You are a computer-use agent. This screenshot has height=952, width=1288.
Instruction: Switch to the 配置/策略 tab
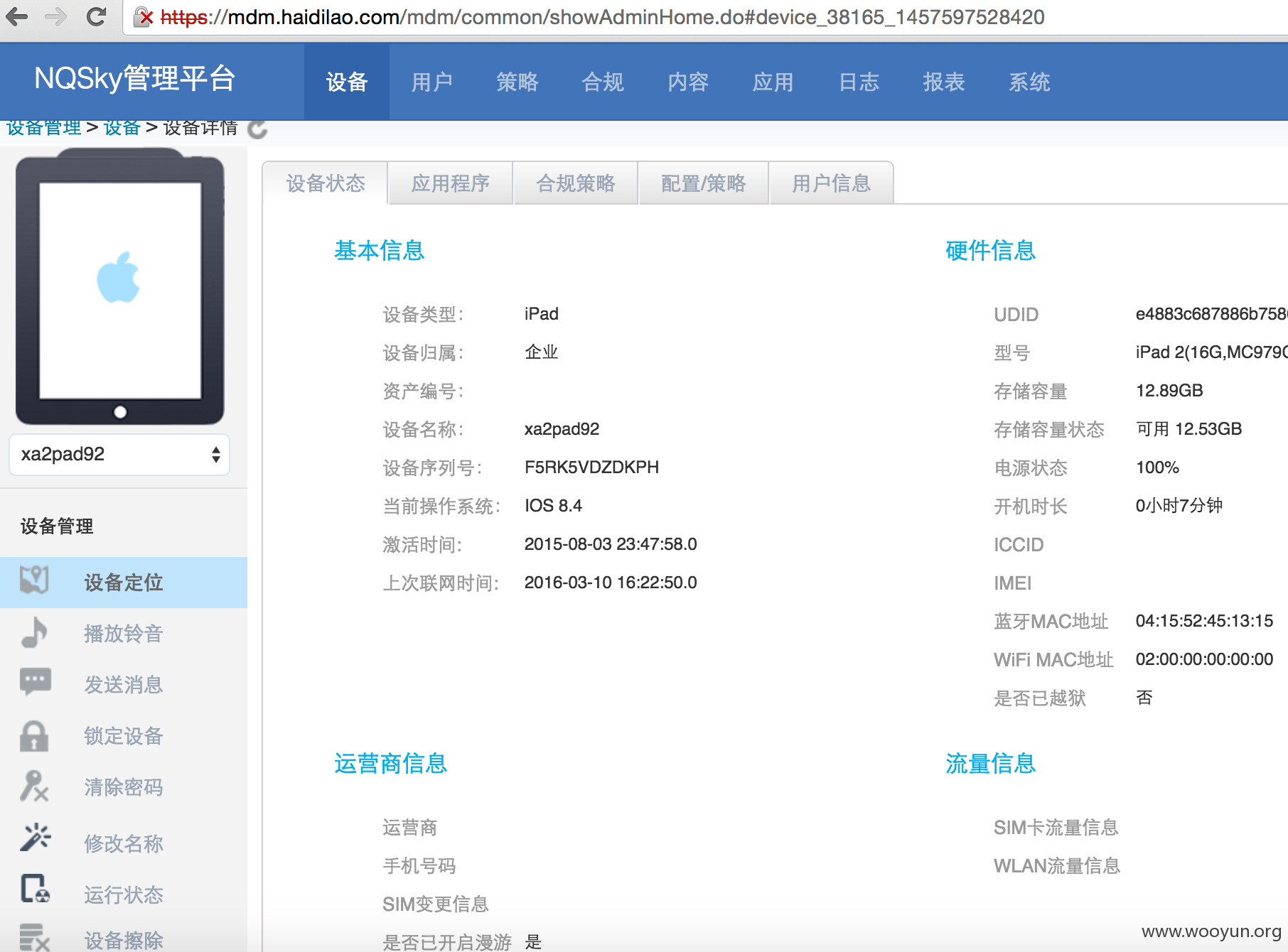coord(704,183)
